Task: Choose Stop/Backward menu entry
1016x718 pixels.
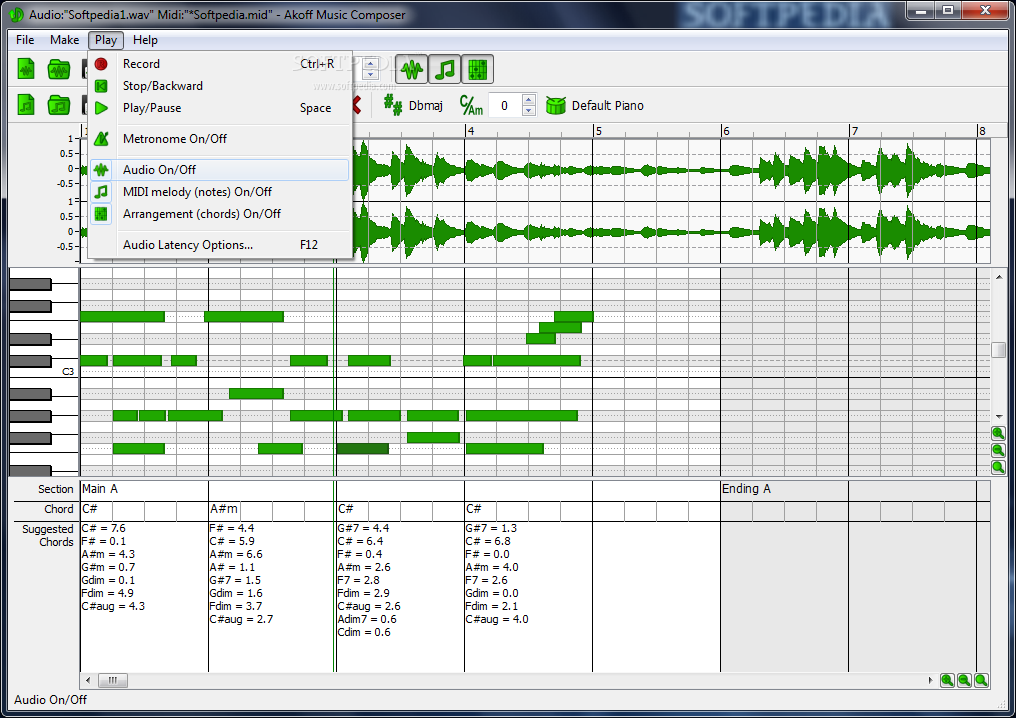Action: click(220, 86)
